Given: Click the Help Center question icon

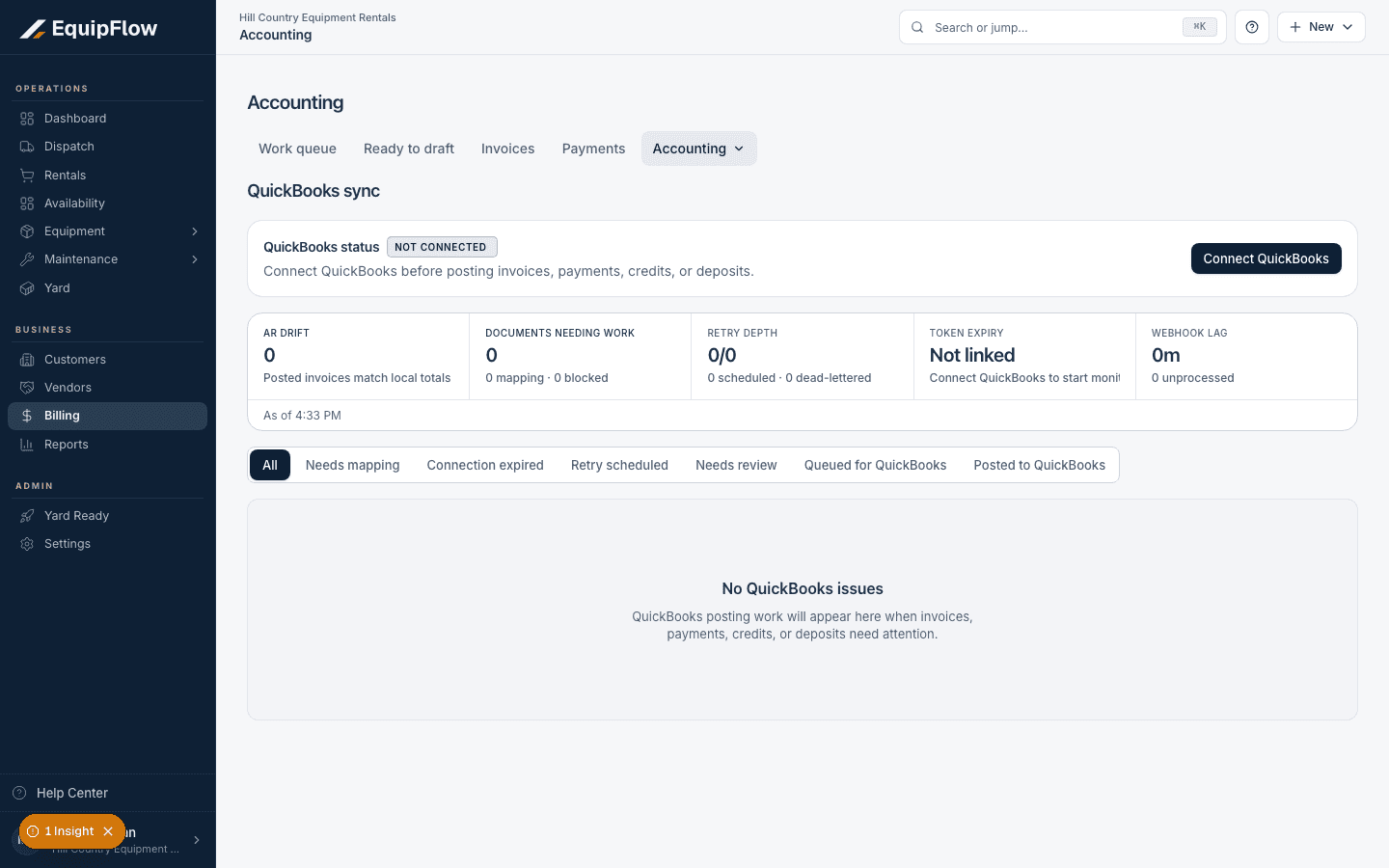Looking at the screenshot, I should [19, 793].
